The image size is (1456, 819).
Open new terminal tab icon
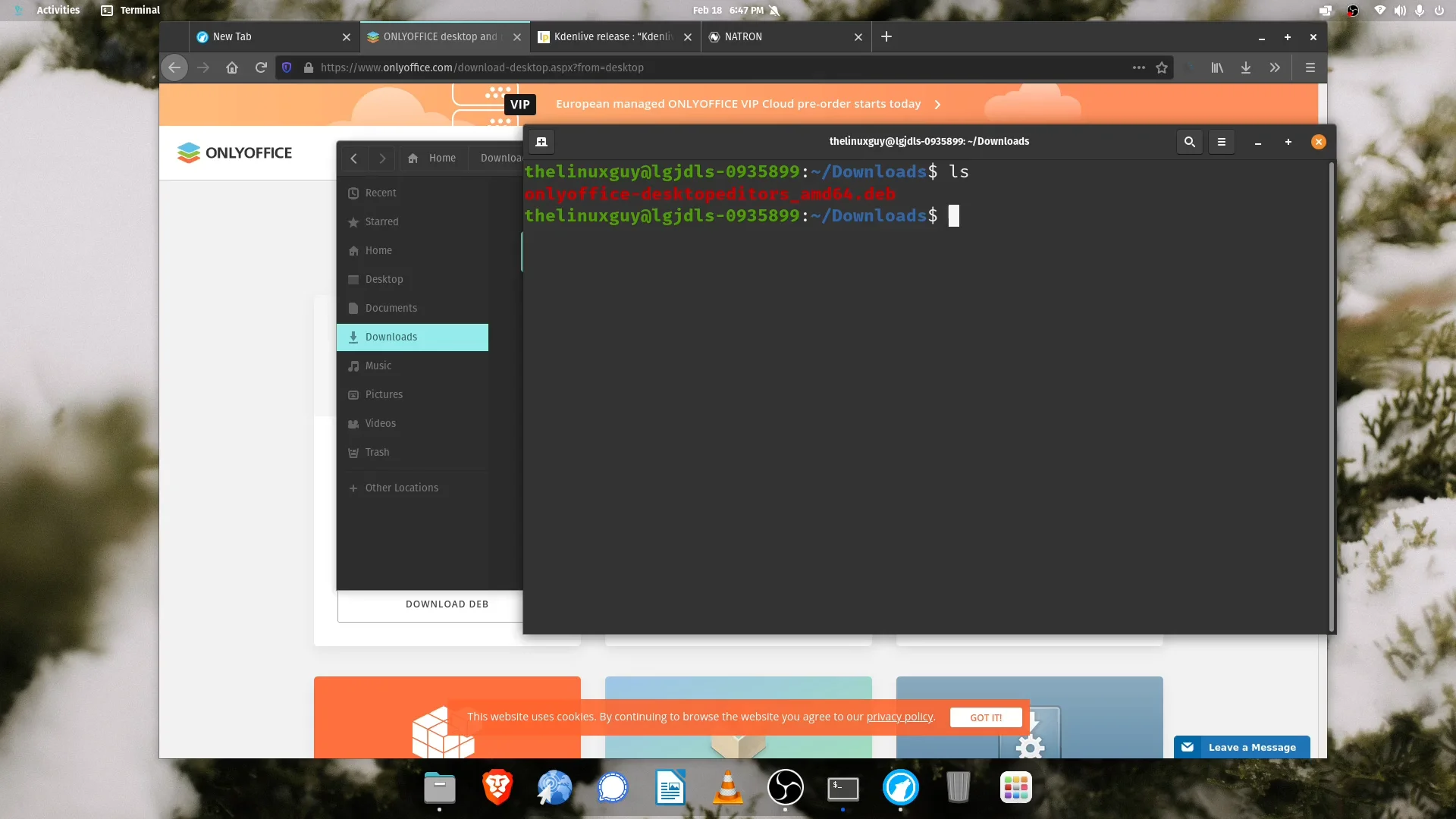pos(541,142)
